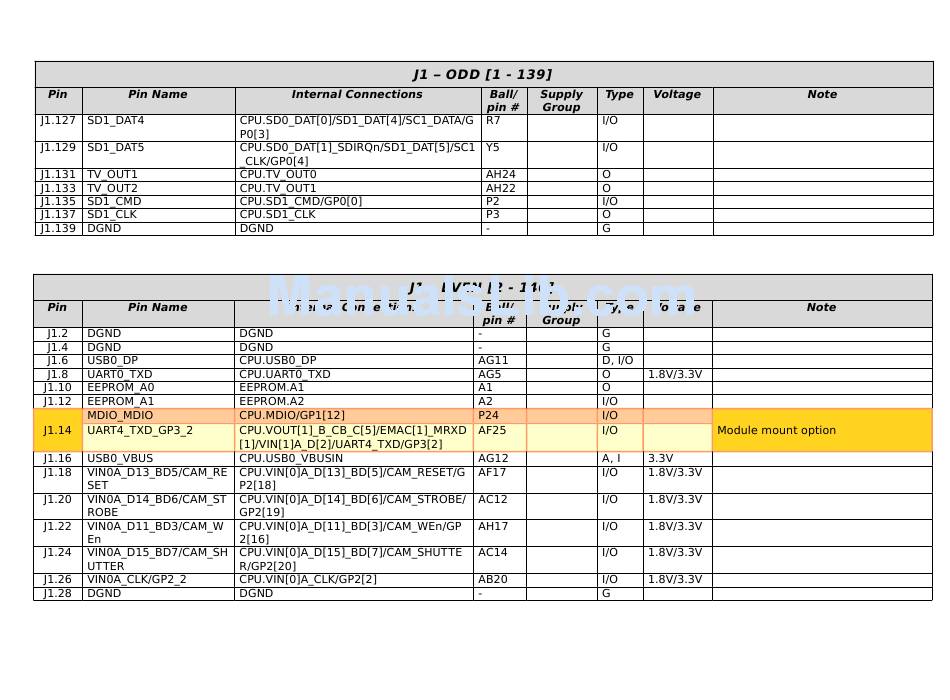Click pin cell "J1.129"

pos(58,148)
